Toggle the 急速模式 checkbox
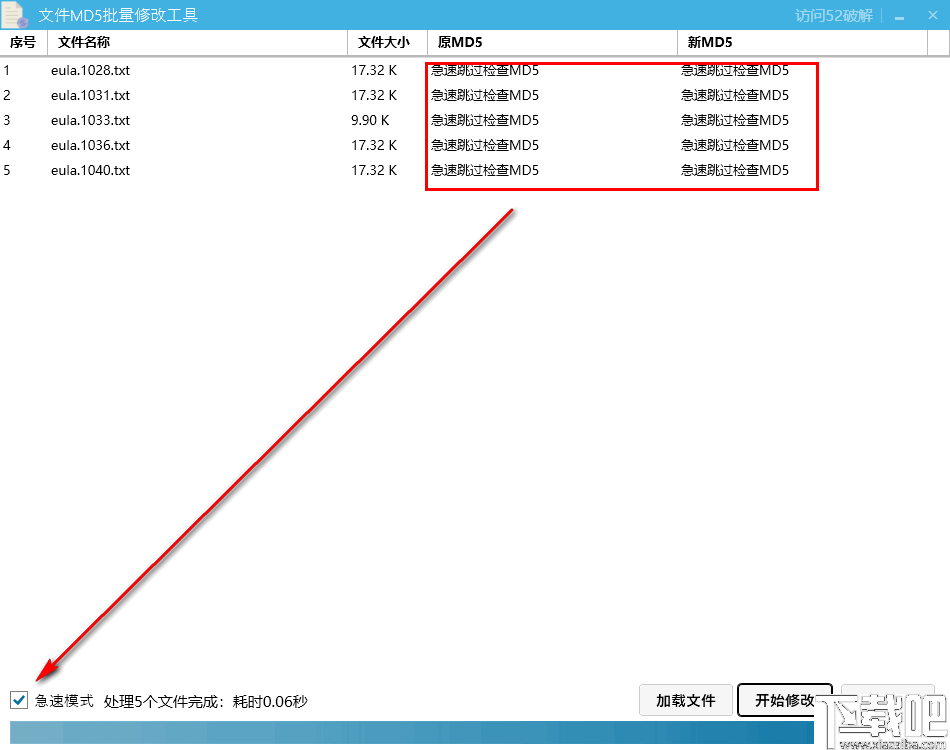 coord(19,700)
